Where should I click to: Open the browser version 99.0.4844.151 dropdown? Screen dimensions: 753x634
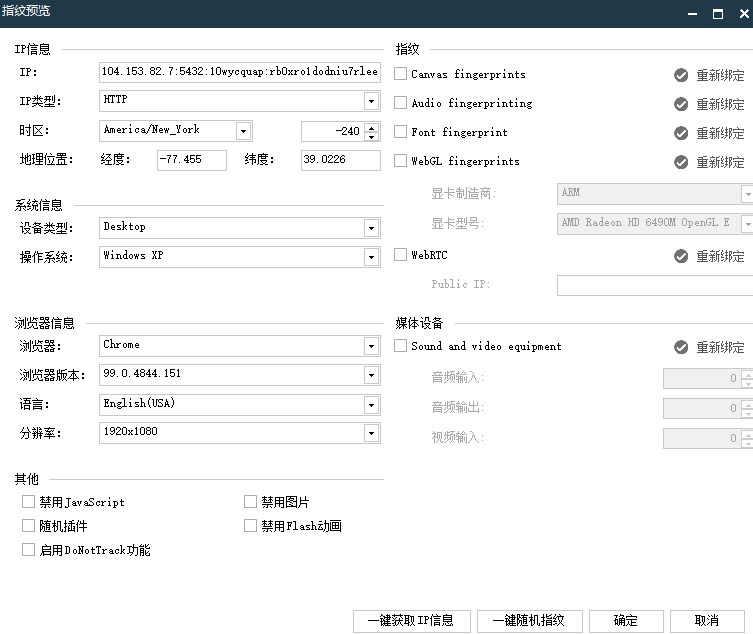[x=371, y=375]
